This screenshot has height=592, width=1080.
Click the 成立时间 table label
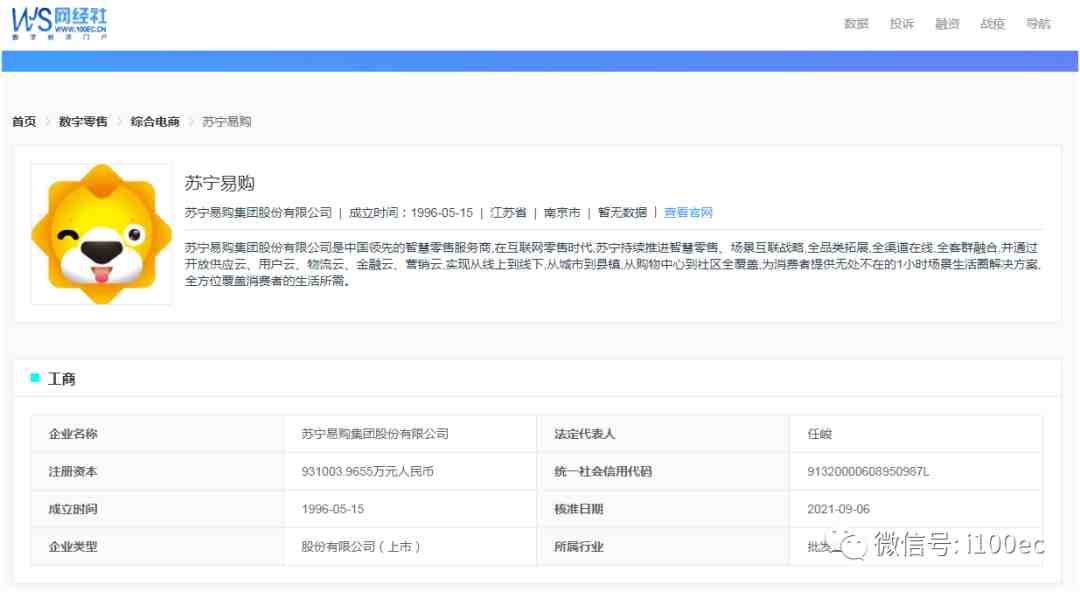click(x=73, y=509)
